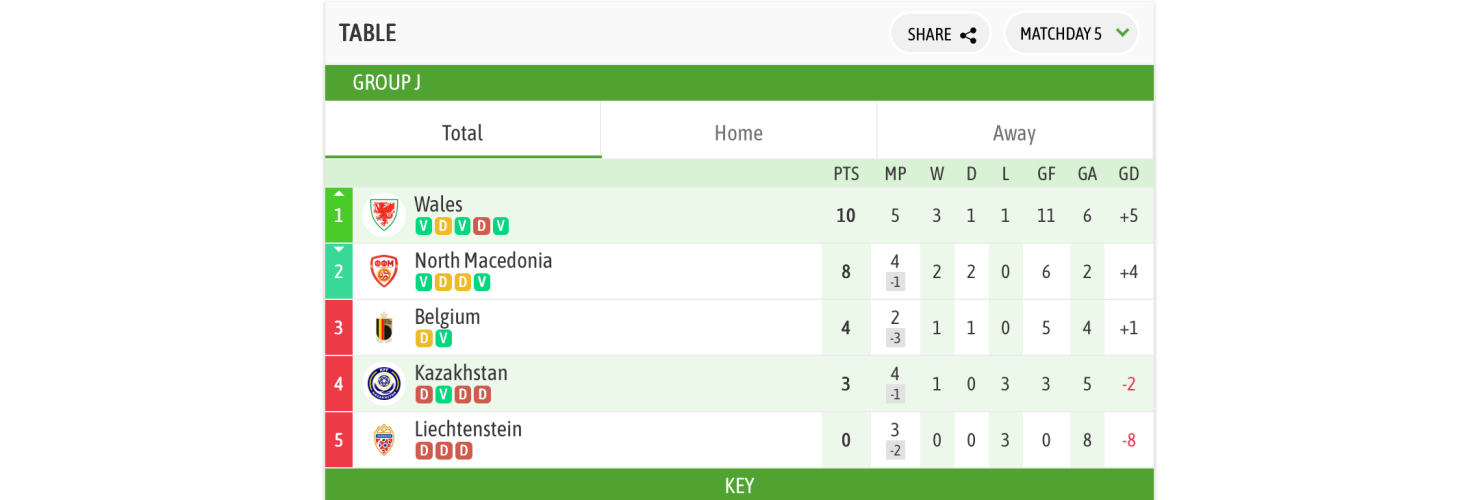
Task: Click the PTS column header
Action: [846, 174]
